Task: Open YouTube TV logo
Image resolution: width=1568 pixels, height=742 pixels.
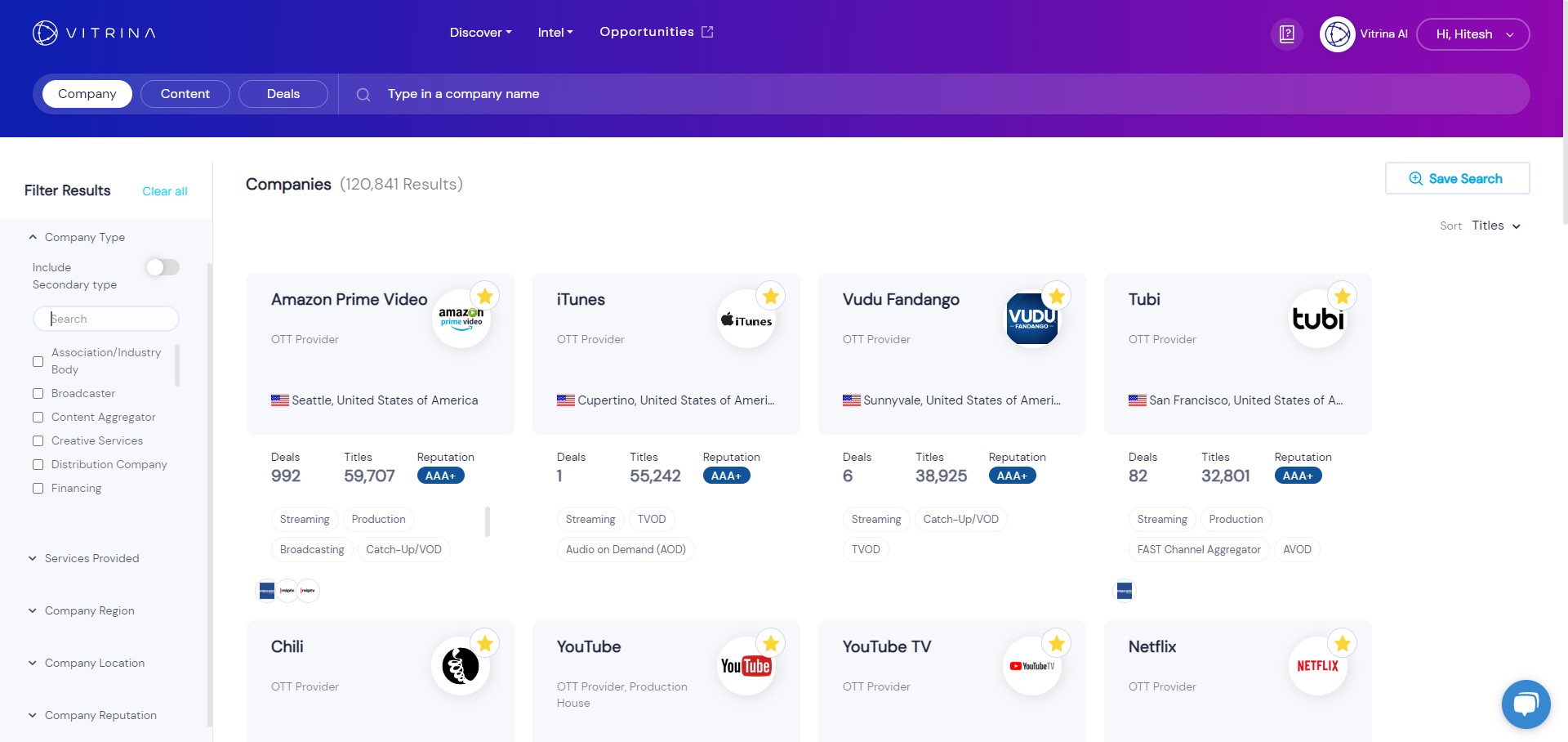Action: 1032,666
